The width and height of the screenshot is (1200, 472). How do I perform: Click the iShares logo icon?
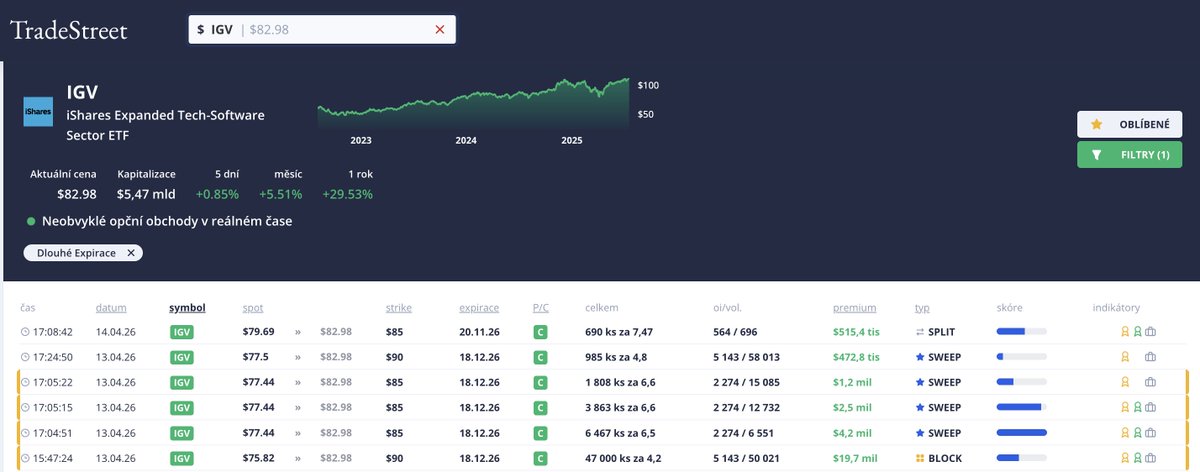pyautogui.click(x=38, y=112)
